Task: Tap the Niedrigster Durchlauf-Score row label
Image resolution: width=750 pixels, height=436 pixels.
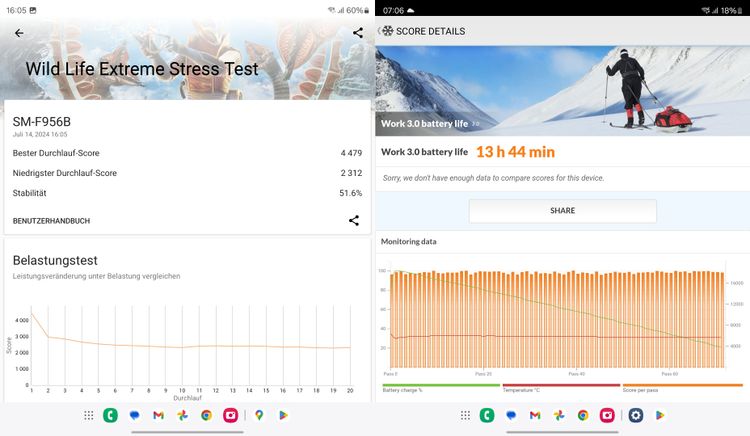Action: [65, 173]
